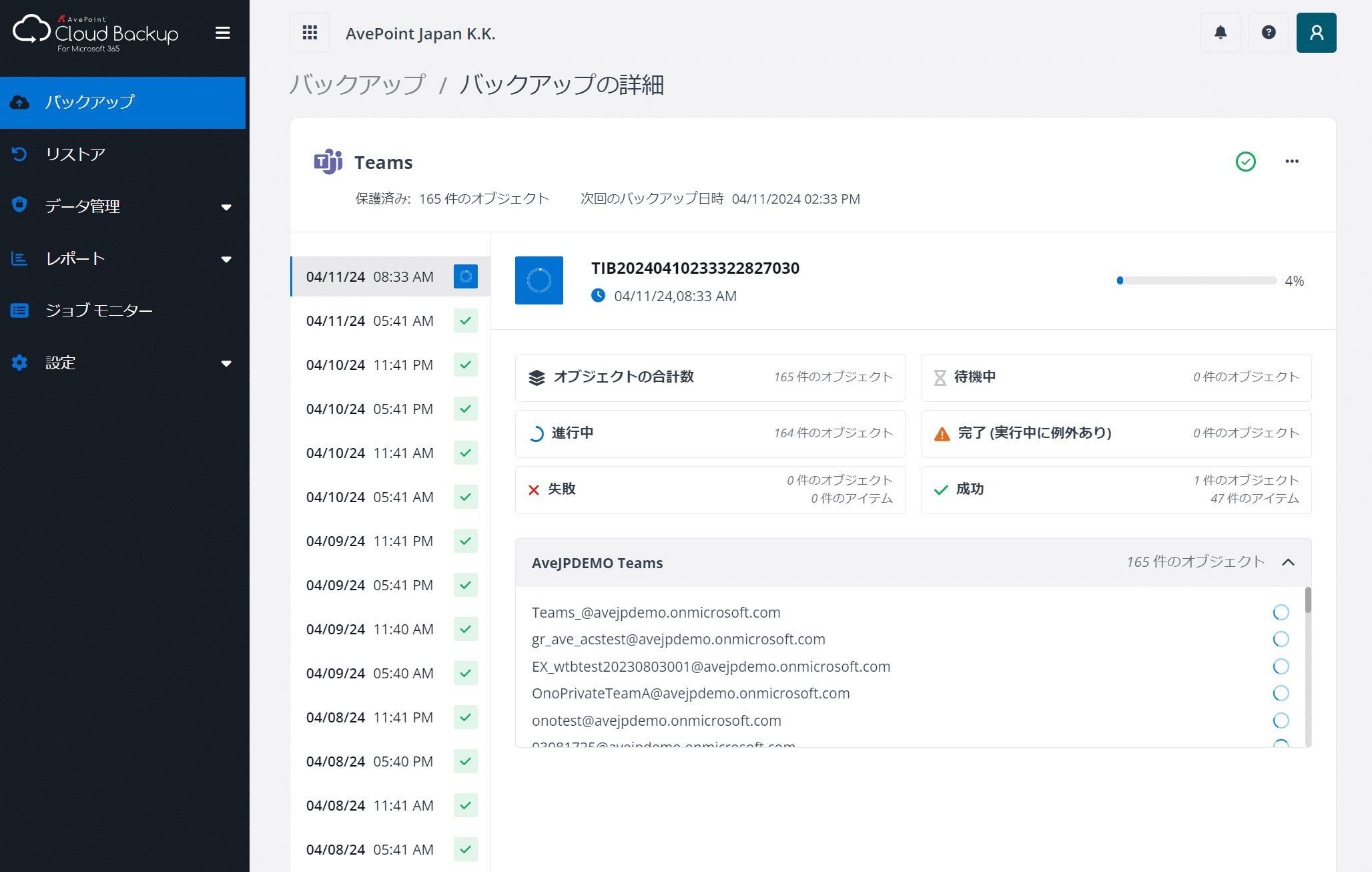Open the 進行中 164 objects card

point(710,433)
